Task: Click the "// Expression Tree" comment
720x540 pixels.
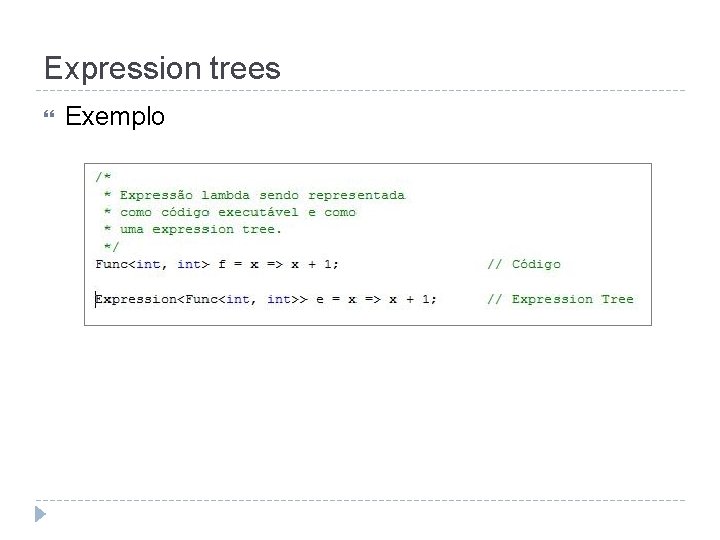Action: [x=560, y=299]
